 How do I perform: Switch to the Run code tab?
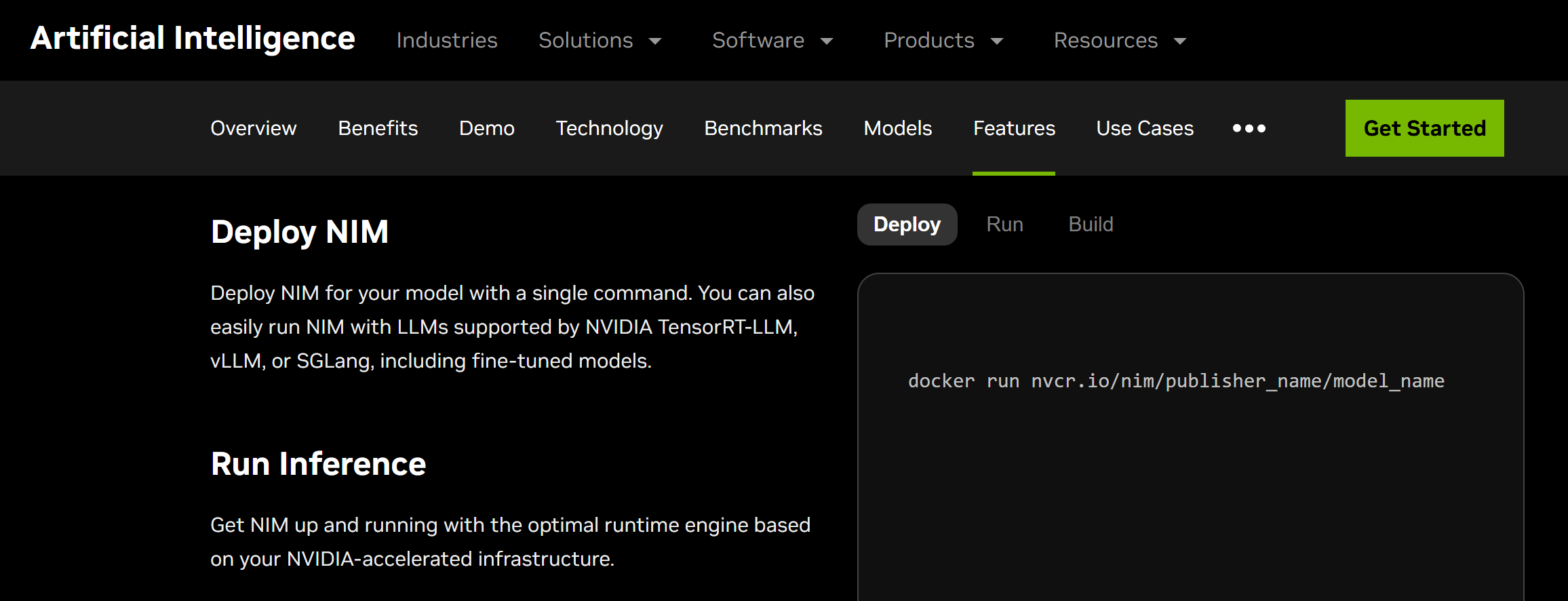pos(1004,225)
